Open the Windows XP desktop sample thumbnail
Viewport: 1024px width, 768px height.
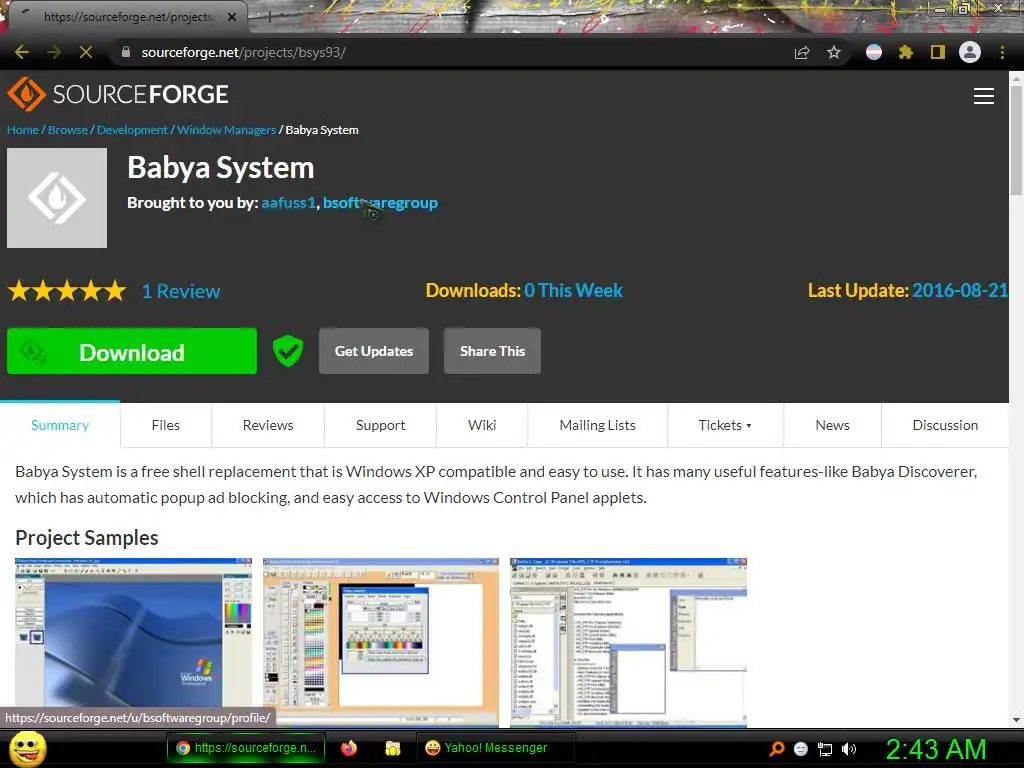click(133, 643)
